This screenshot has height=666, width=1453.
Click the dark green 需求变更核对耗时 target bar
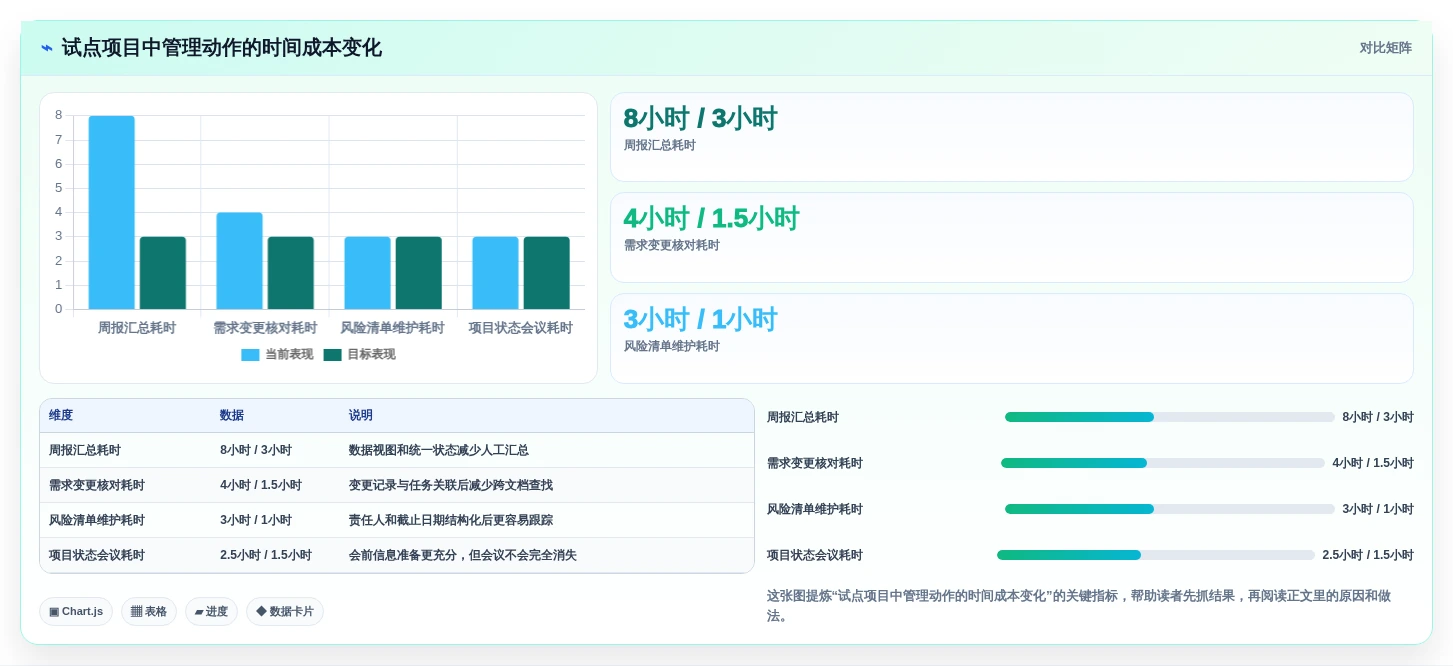[x=290, y=273]
